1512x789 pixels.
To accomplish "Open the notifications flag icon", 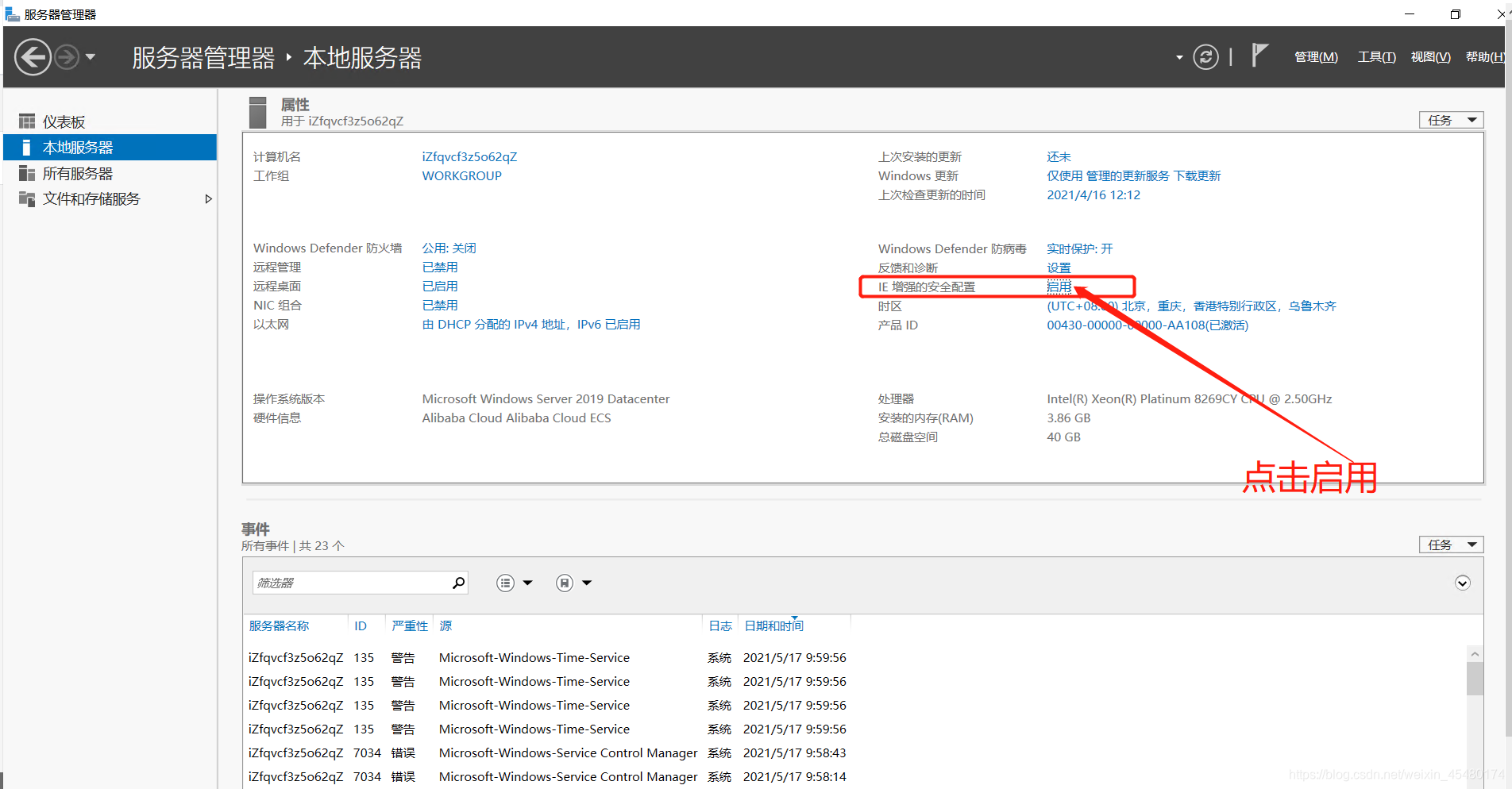I will [1259, 56].
